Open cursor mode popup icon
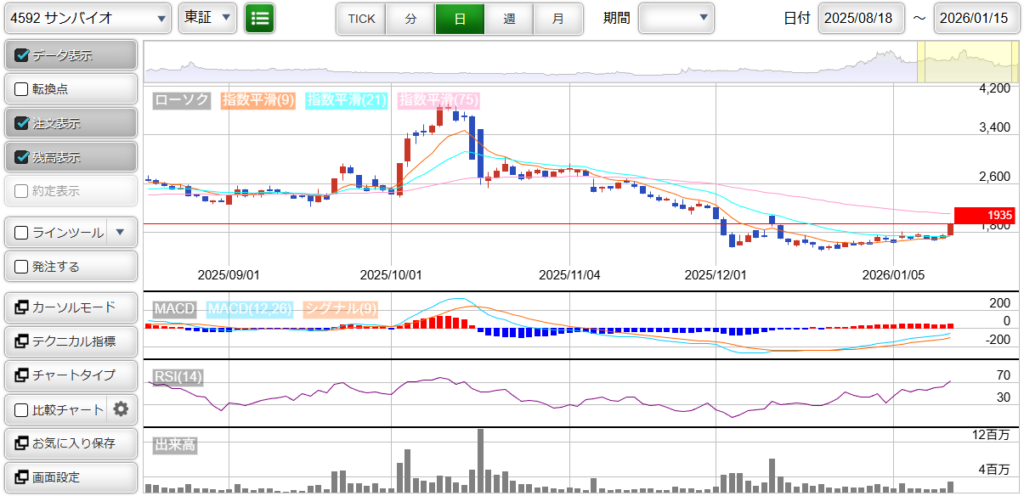 tap(23, 307)
